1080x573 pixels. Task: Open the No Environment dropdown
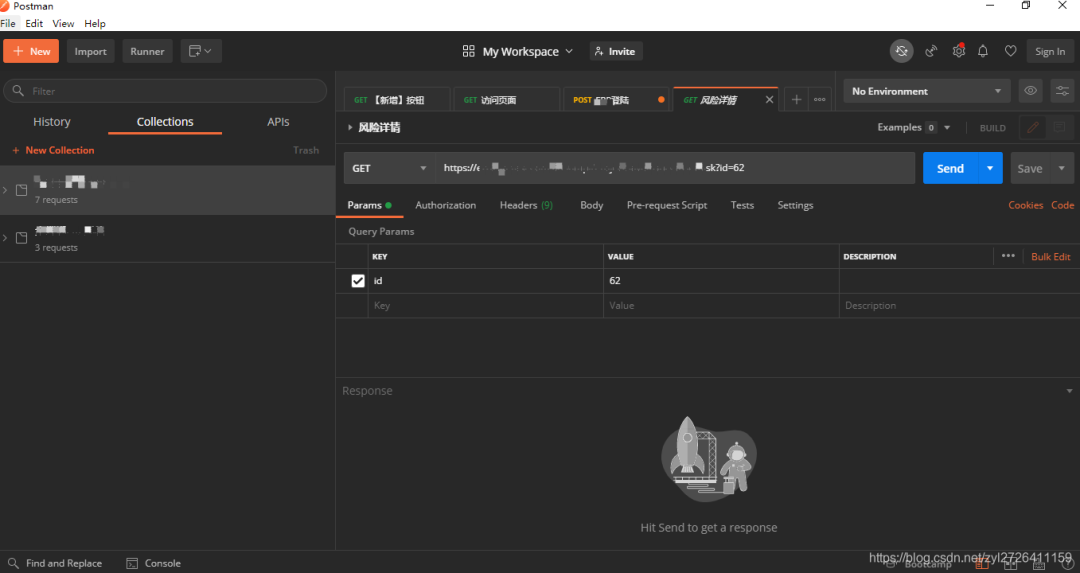pos(926,91)
